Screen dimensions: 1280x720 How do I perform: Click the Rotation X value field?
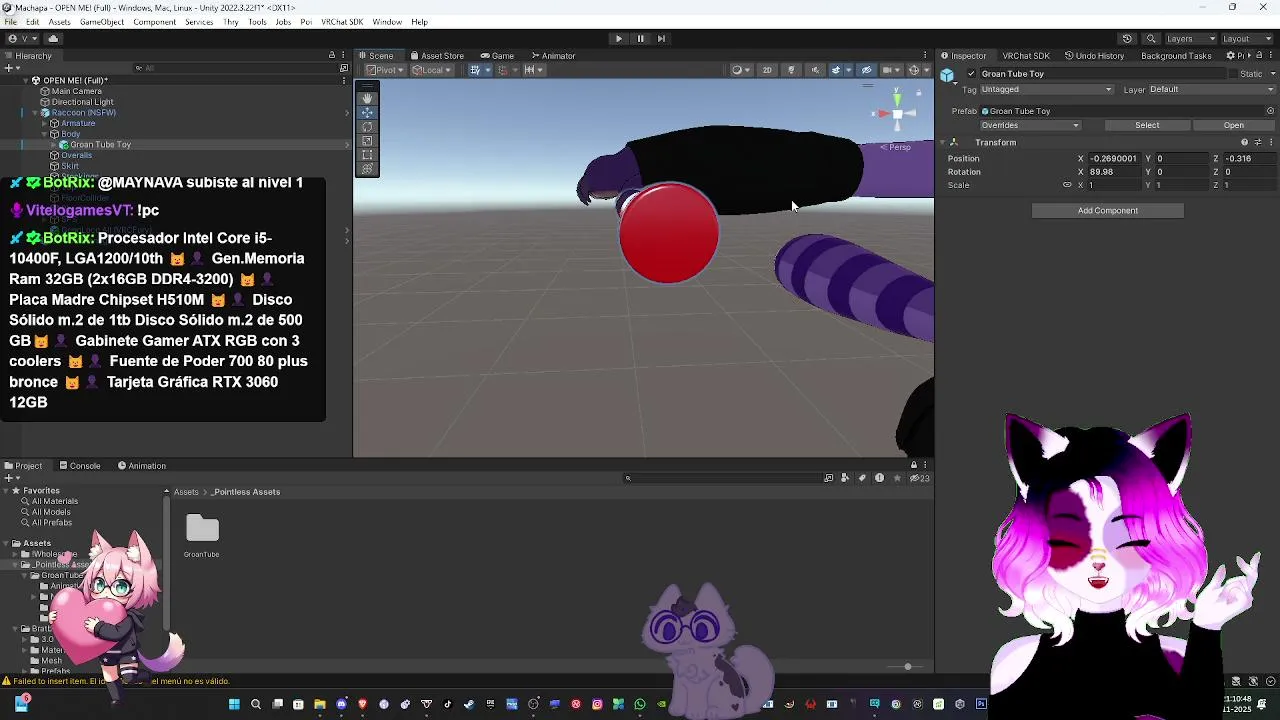1115,172
